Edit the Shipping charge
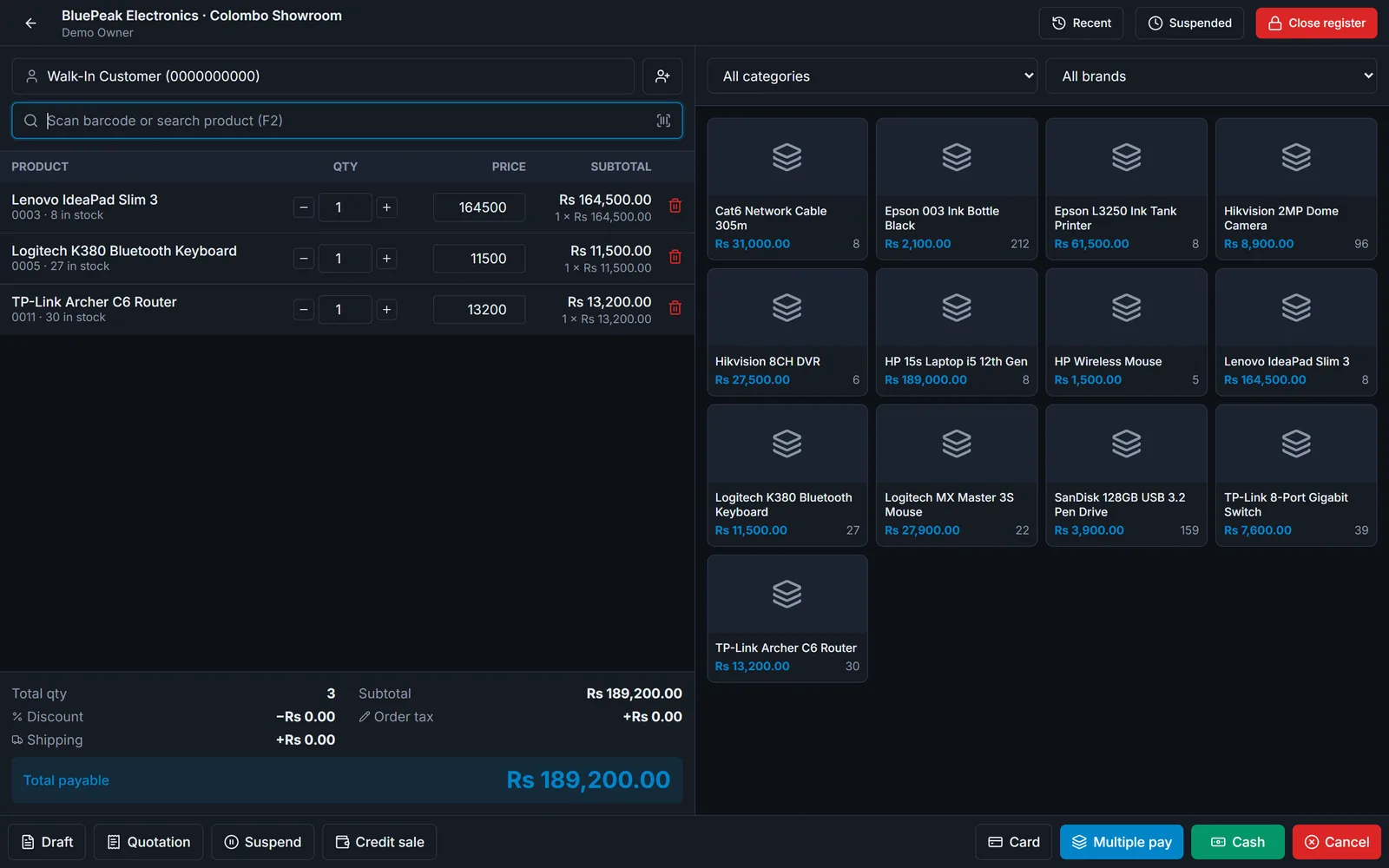The height and width of the screenshot is (868, 1389). [x=47, y=740]
